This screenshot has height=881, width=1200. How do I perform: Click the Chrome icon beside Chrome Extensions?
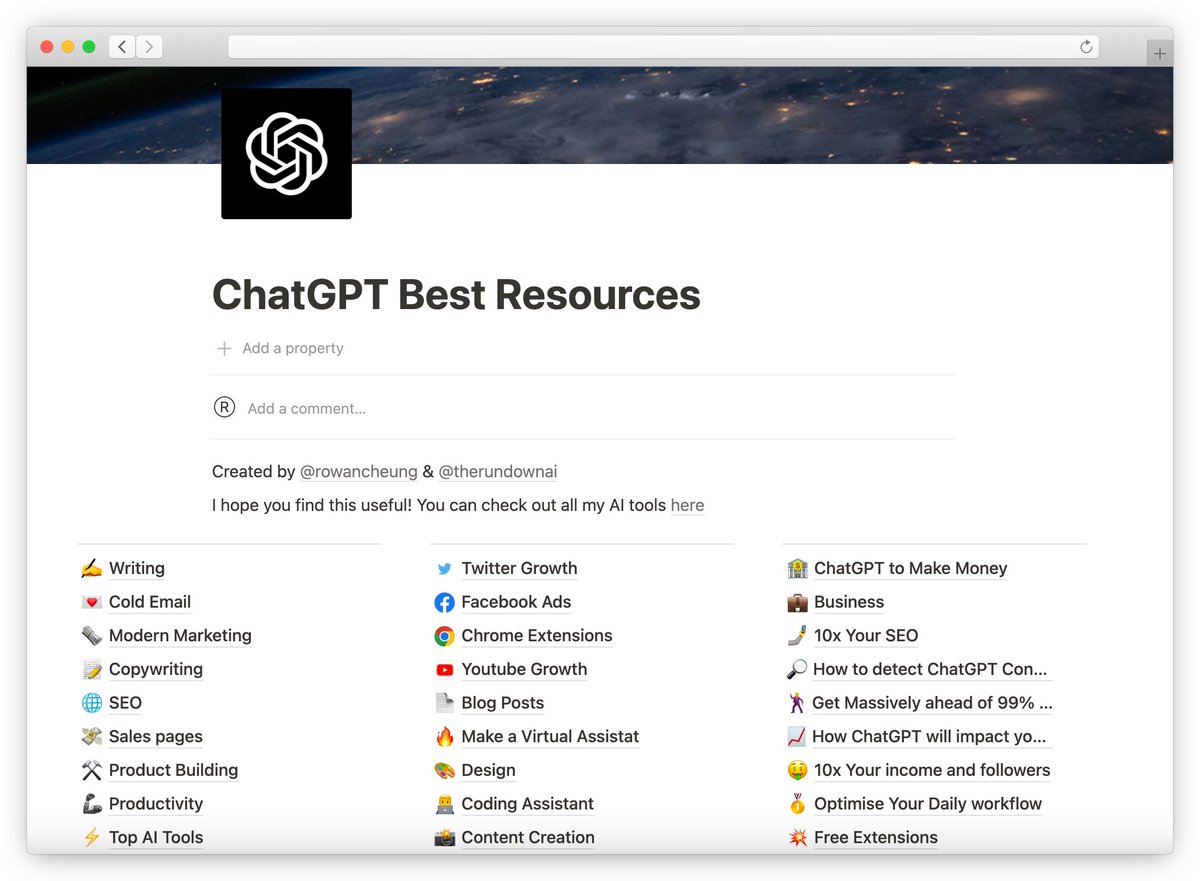443,635
